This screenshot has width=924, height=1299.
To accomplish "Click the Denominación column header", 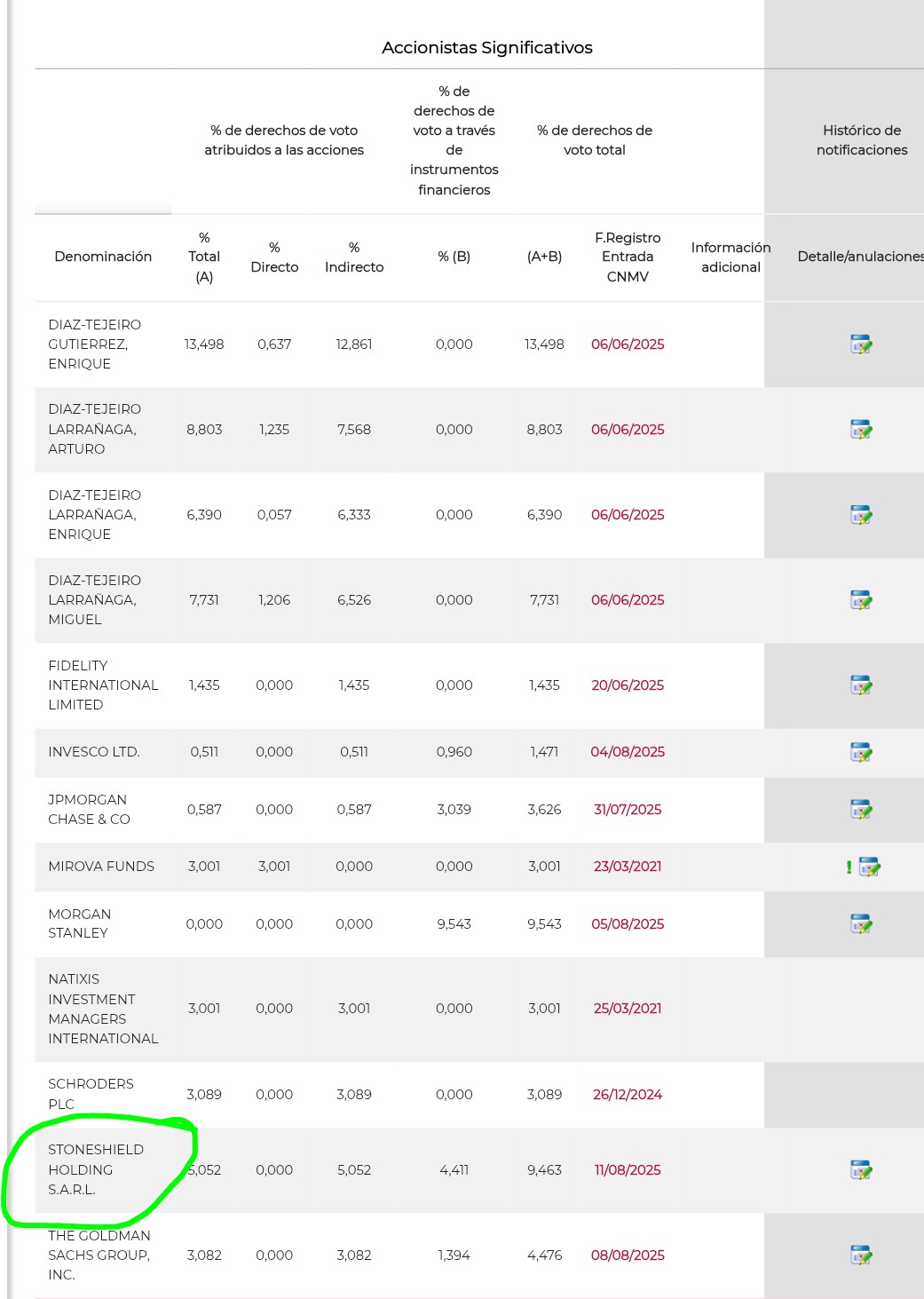I will [x=103, y=257].
